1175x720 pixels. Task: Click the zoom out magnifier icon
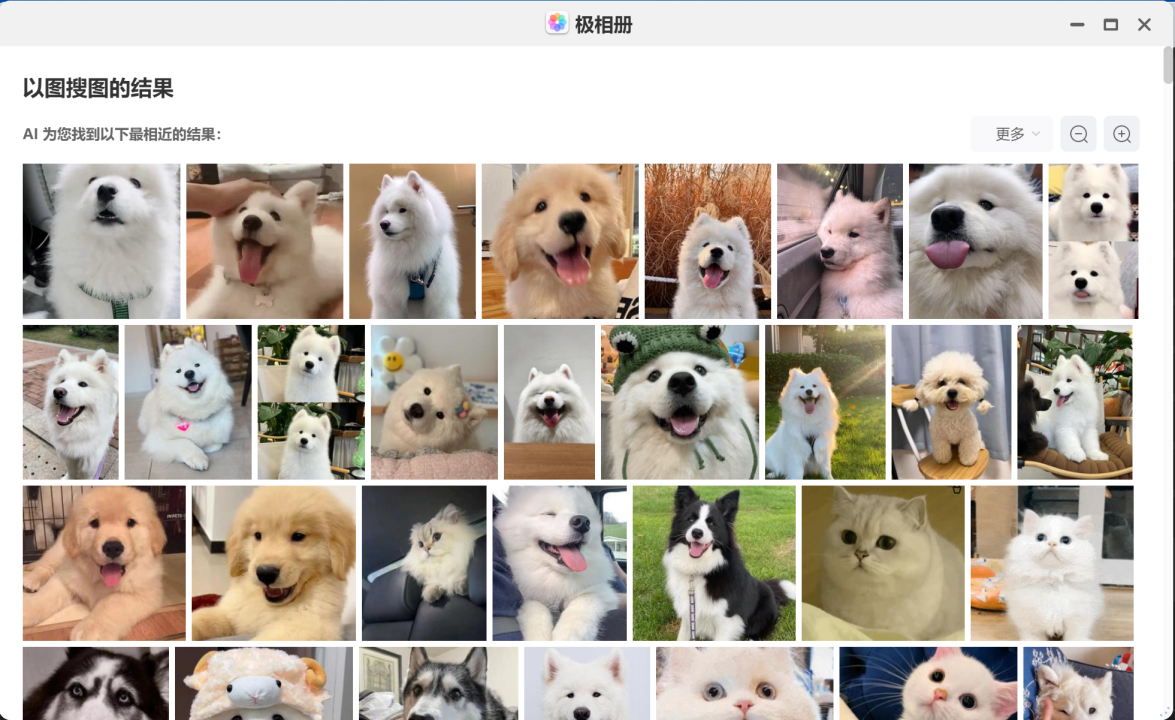coord(1078,134)
